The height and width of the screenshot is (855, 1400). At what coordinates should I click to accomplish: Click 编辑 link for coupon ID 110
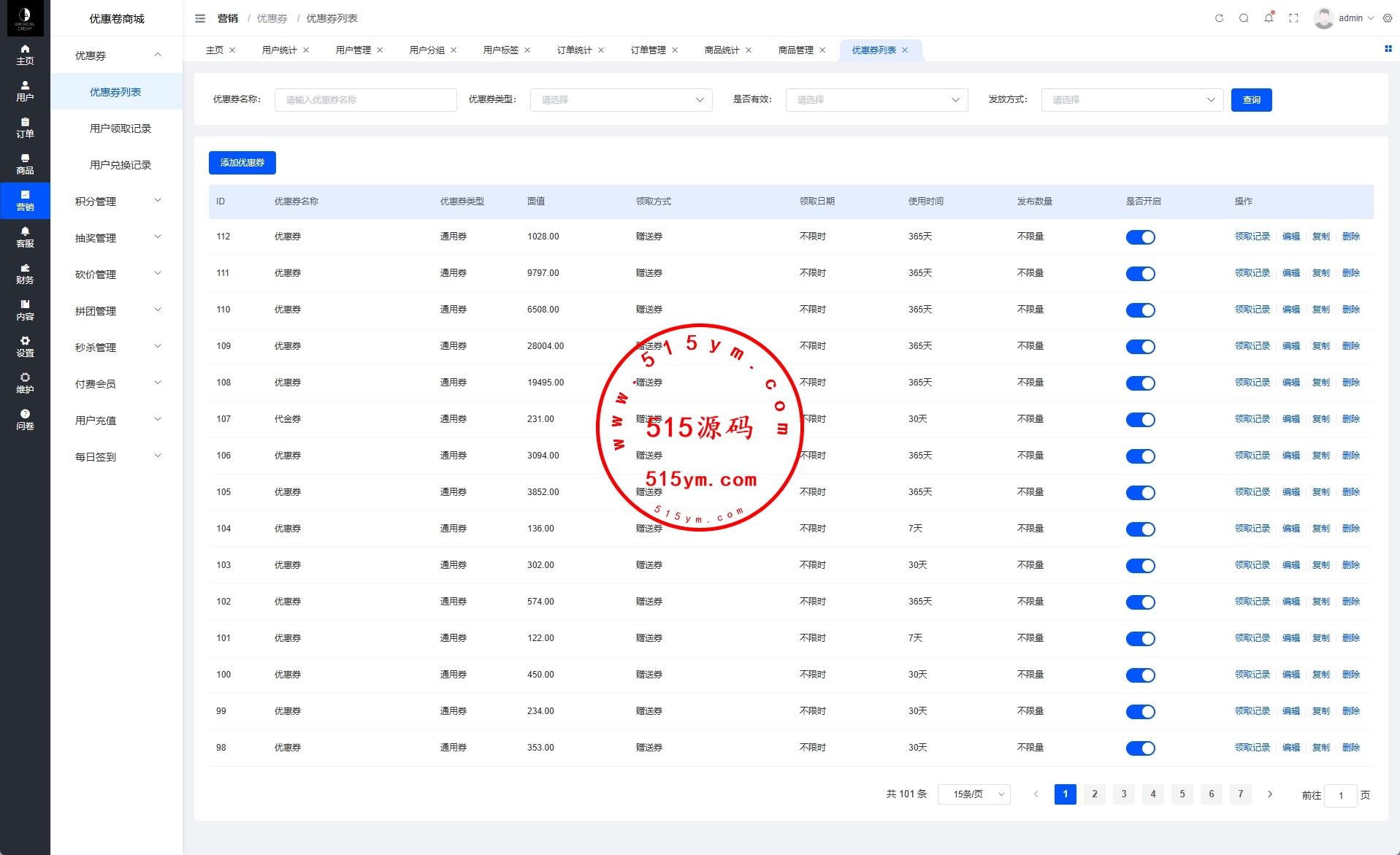tap(1290, 310)
